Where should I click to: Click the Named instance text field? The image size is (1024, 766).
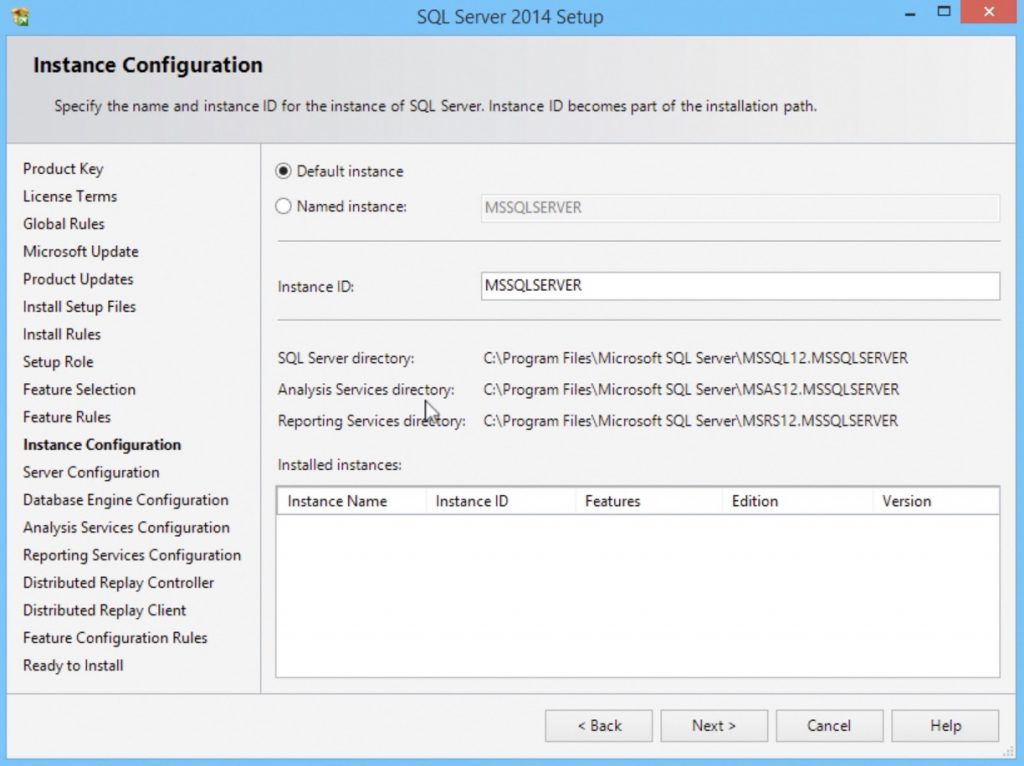click(x=740, y=208)
